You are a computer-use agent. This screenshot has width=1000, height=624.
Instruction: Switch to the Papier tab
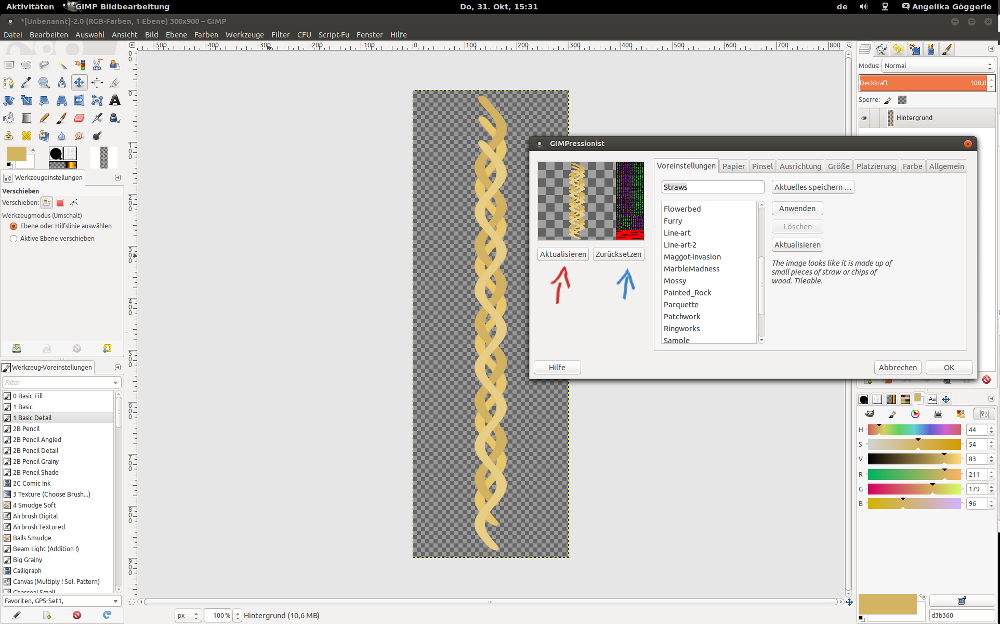point(734,166)
